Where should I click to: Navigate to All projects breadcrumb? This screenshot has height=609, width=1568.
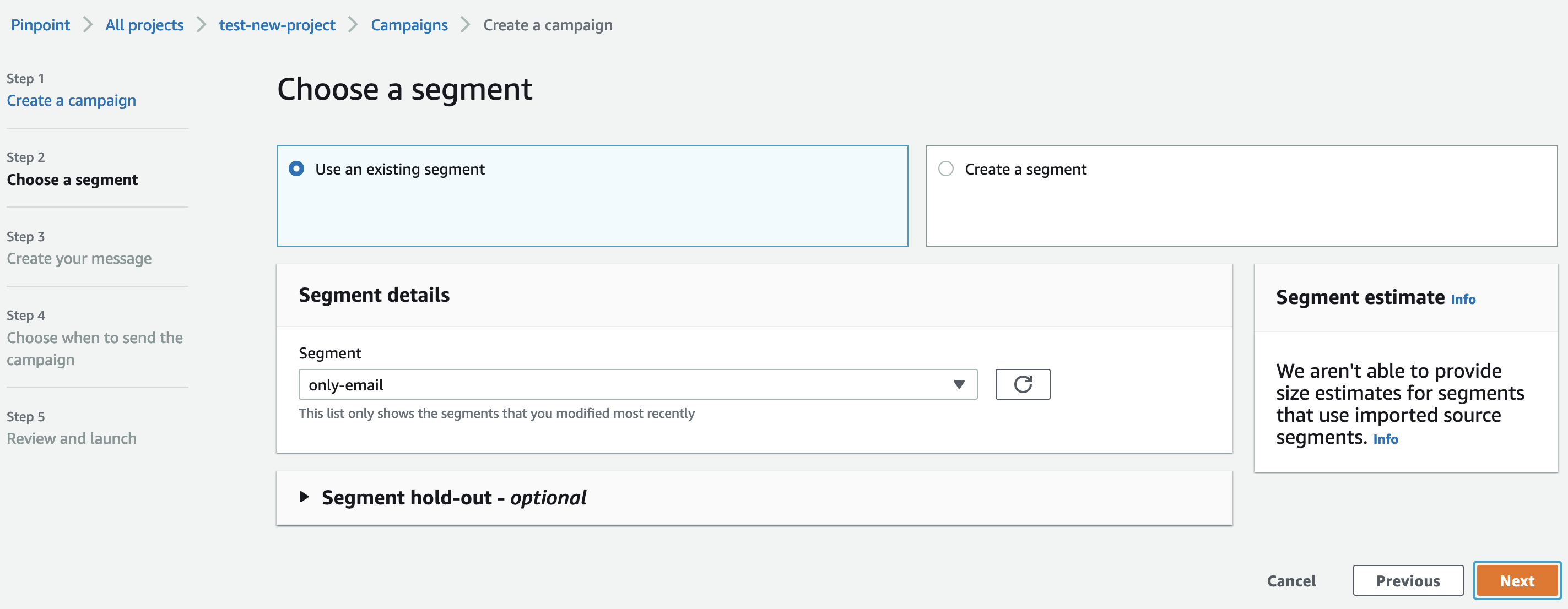click(x=144, y=25)
